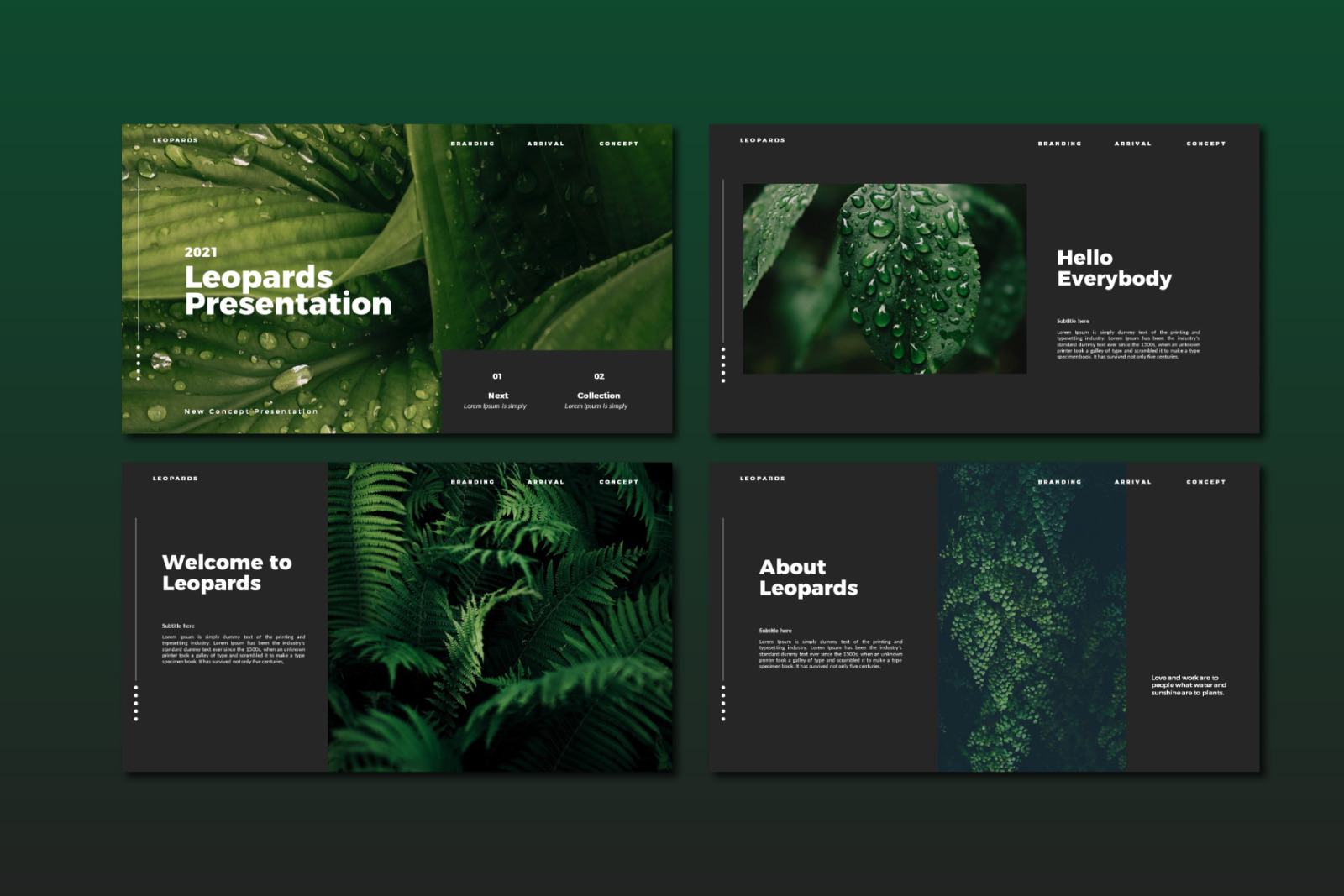Click the 'Hello Everybody' heading
Viewport: 1344px width, 896px height.
[x=1113, y=268]
